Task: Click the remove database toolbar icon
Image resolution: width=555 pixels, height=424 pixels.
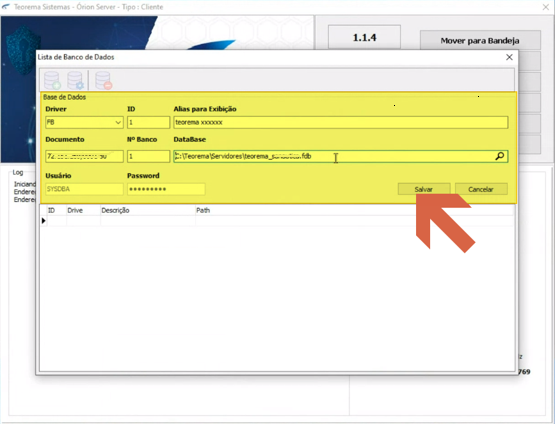Action: click(x=104, y=80)
